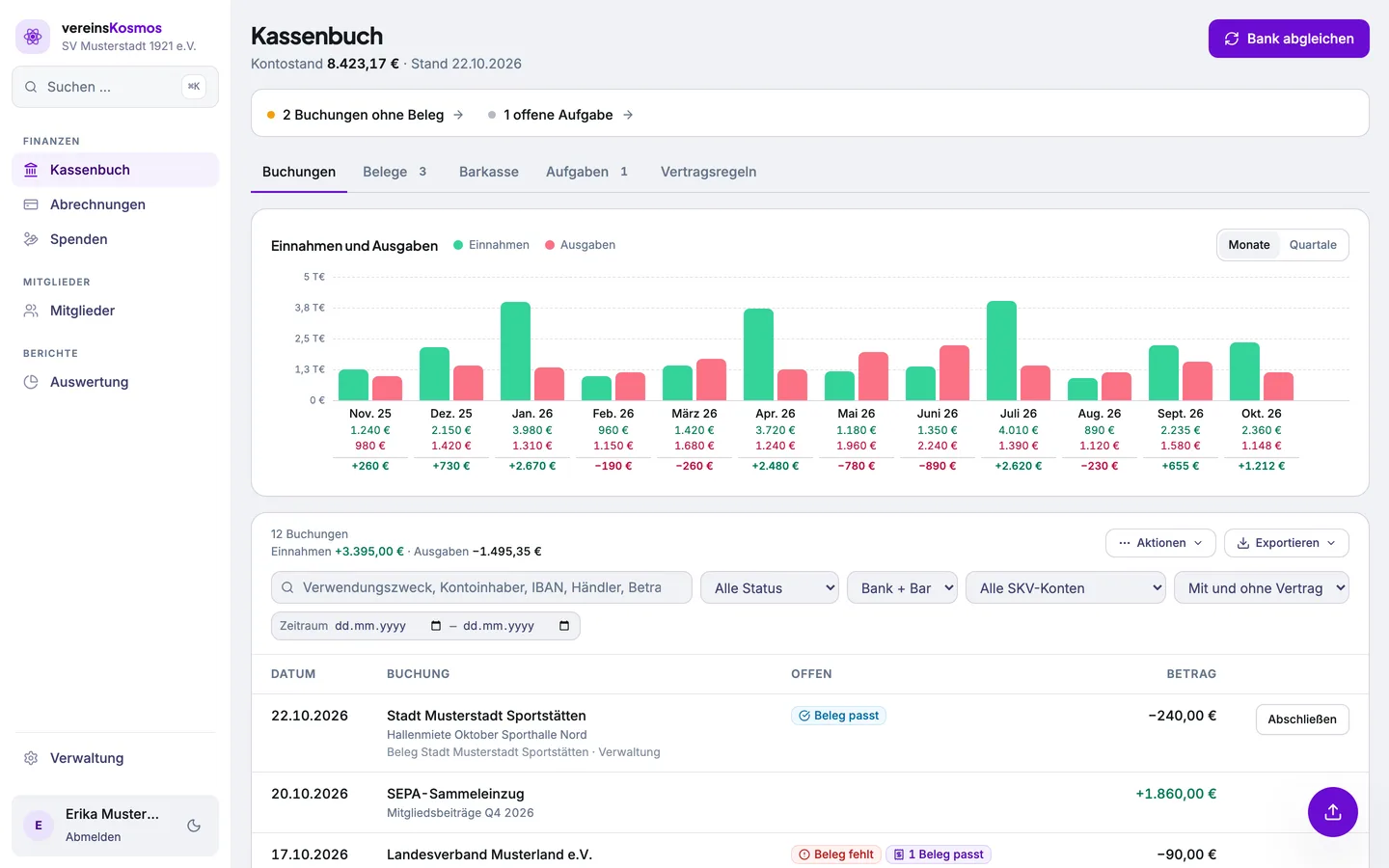
Task: Open the Alle SKV-Konten dropdown
Action: [1066, 588]
